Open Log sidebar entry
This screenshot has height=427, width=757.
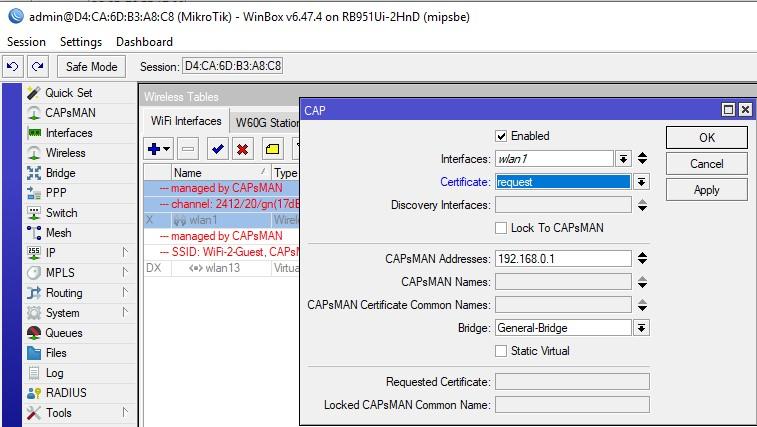[55, 373]
